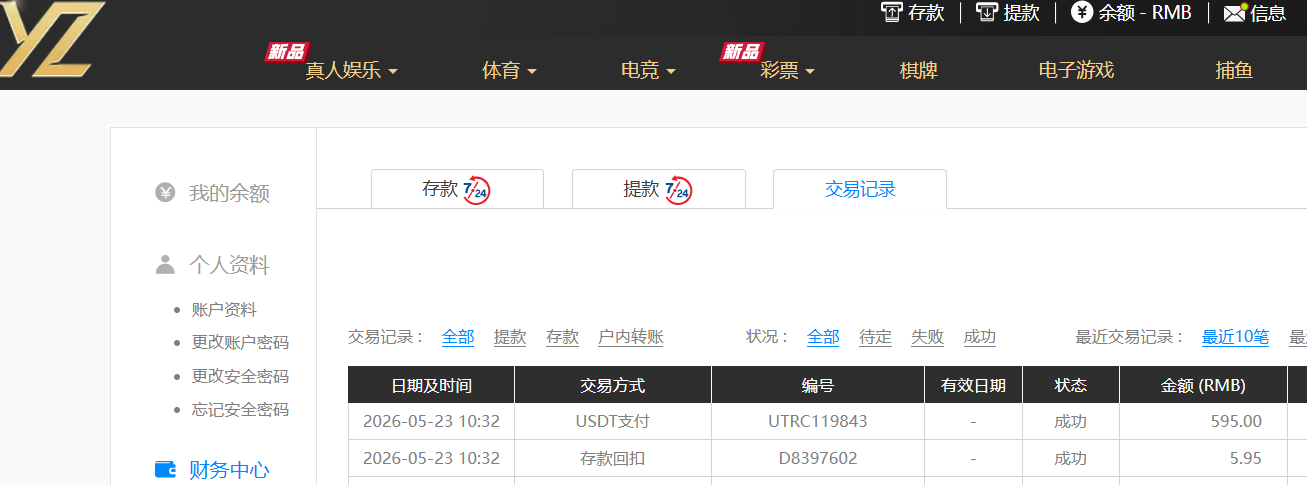This screenshot has width=1307, height=485.
Task: Open 财务中心 in sidebar
Action: pos(229,470)
